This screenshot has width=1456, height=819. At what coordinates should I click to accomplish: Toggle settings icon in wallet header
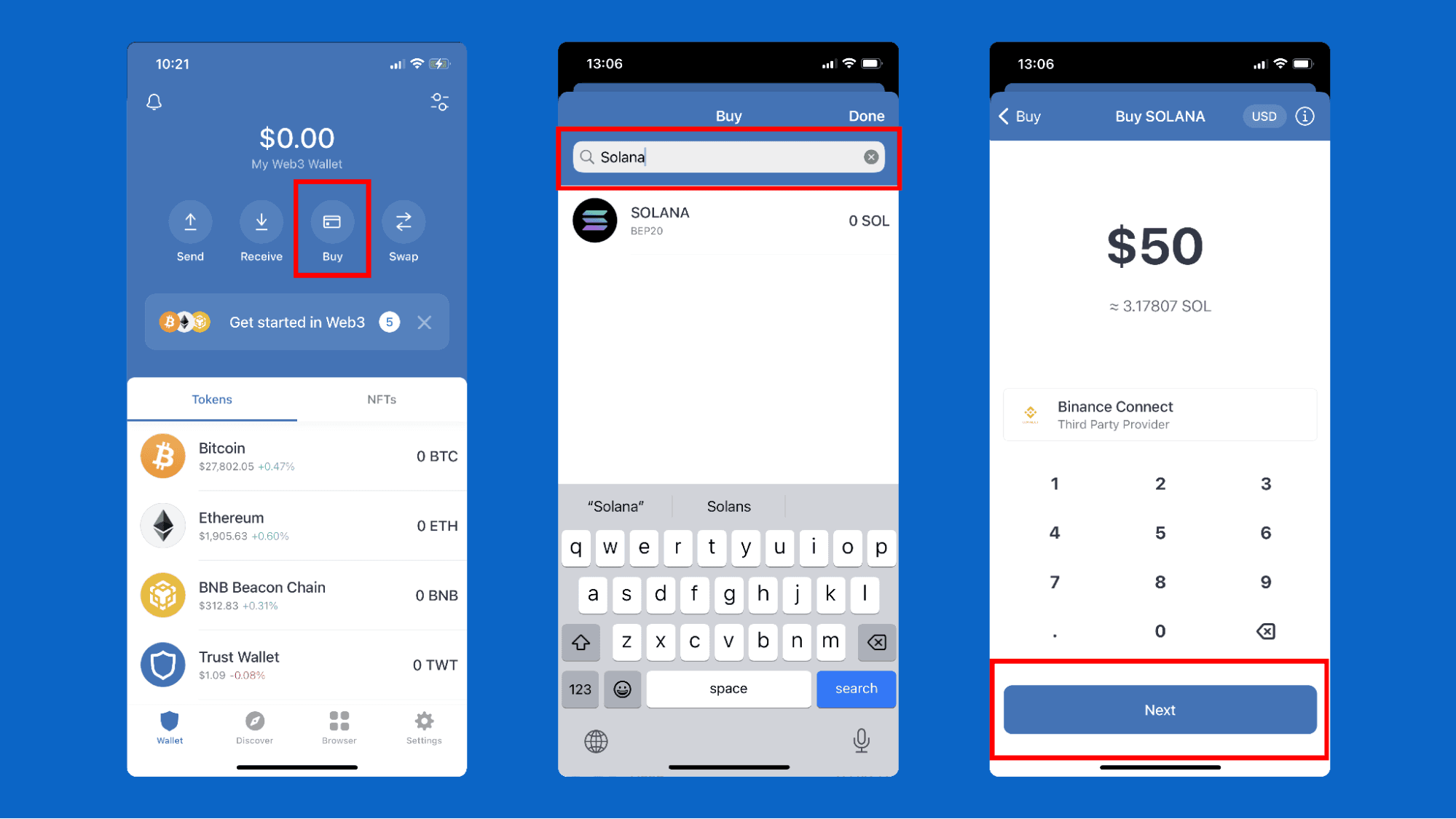coord(440,102)
